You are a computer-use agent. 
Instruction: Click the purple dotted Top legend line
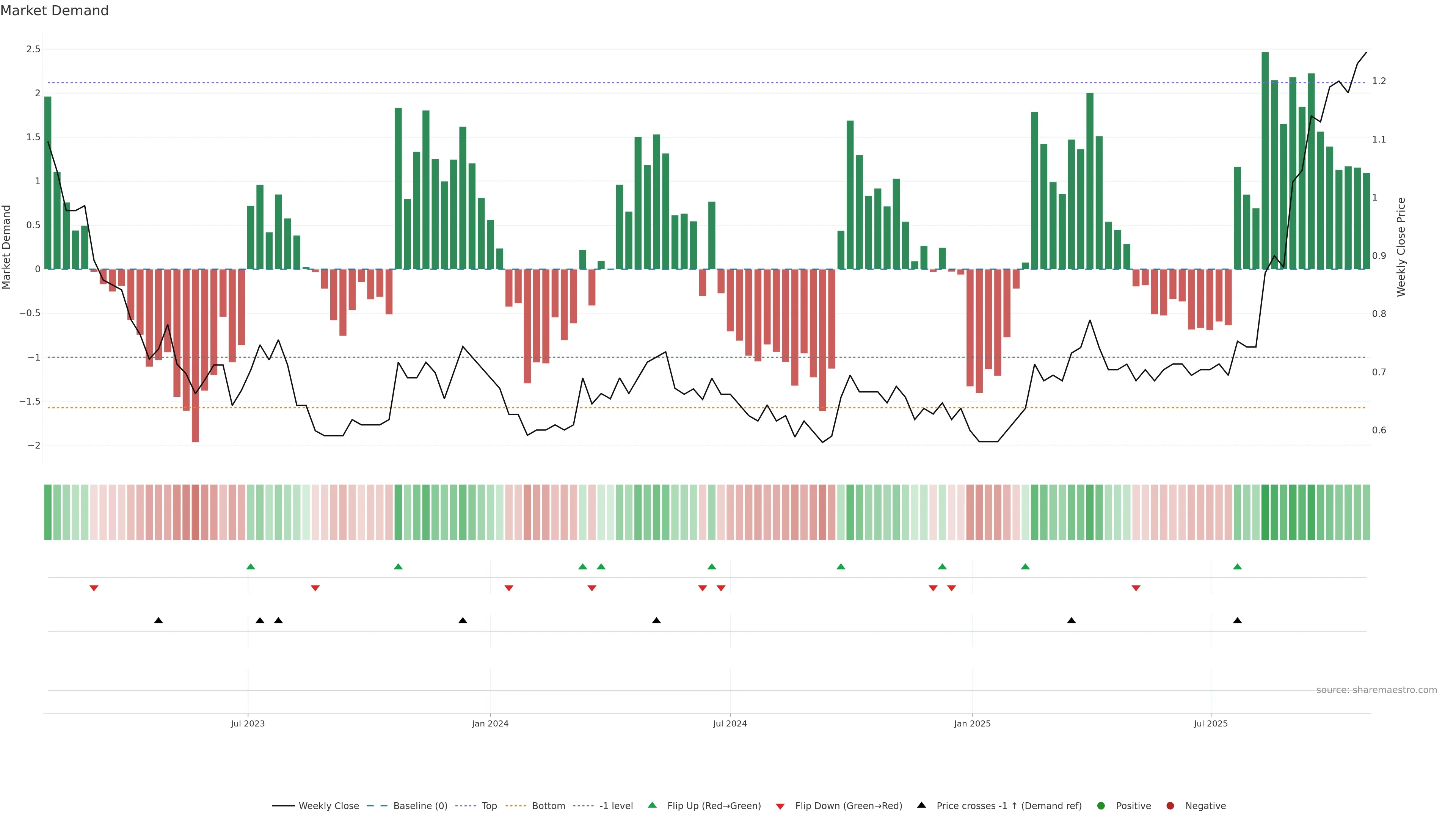coord(465,806)
